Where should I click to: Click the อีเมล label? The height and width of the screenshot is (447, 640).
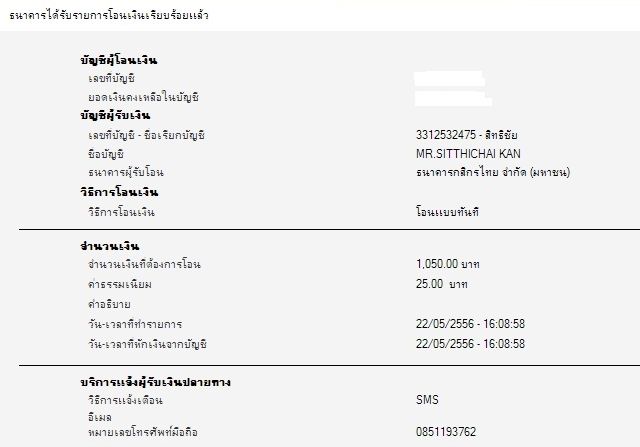pos(100,417)
